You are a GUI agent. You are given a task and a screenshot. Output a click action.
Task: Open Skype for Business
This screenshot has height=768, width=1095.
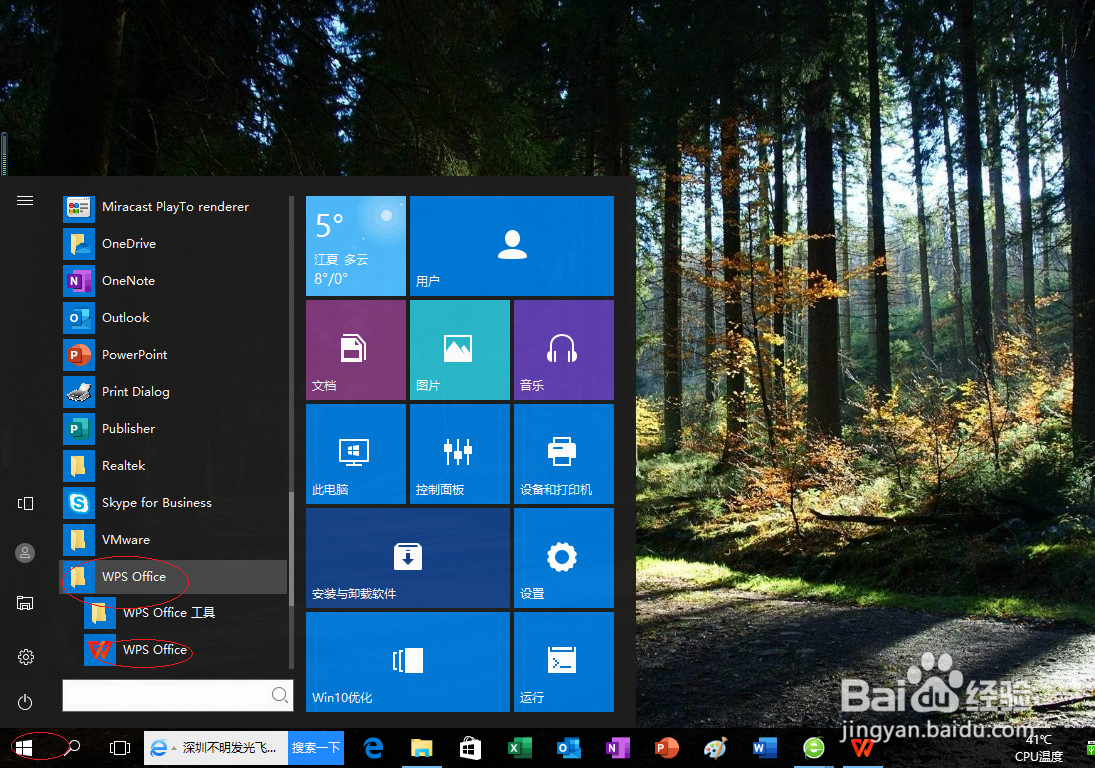tap(175, 503)
